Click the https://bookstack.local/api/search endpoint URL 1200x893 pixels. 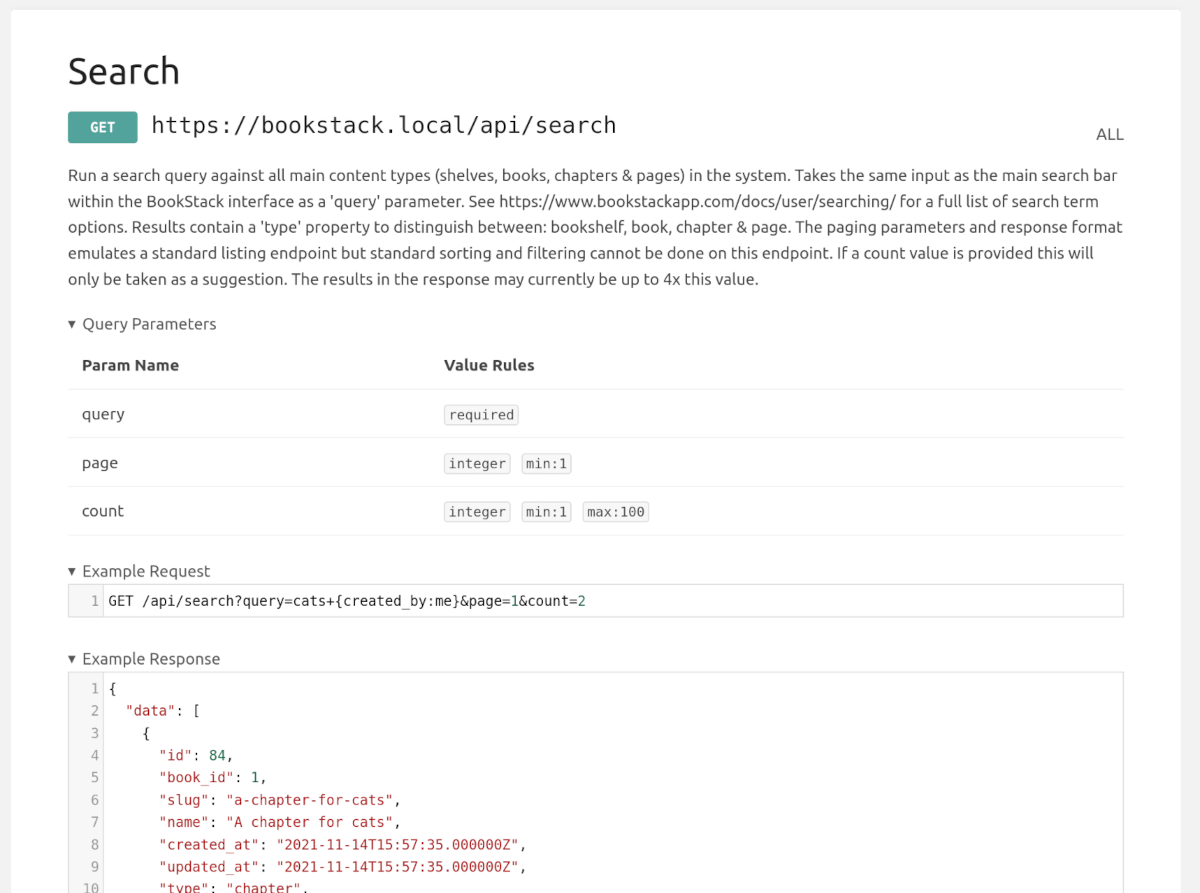tap(384, 125)
